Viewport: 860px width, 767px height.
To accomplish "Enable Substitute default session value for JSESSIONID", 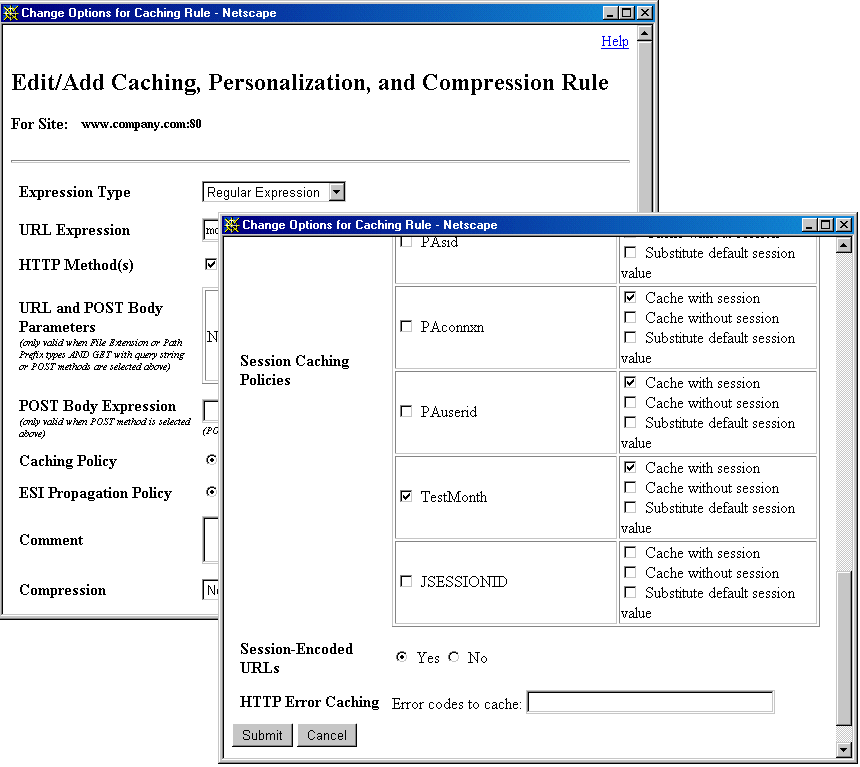I will pos(630,593).
